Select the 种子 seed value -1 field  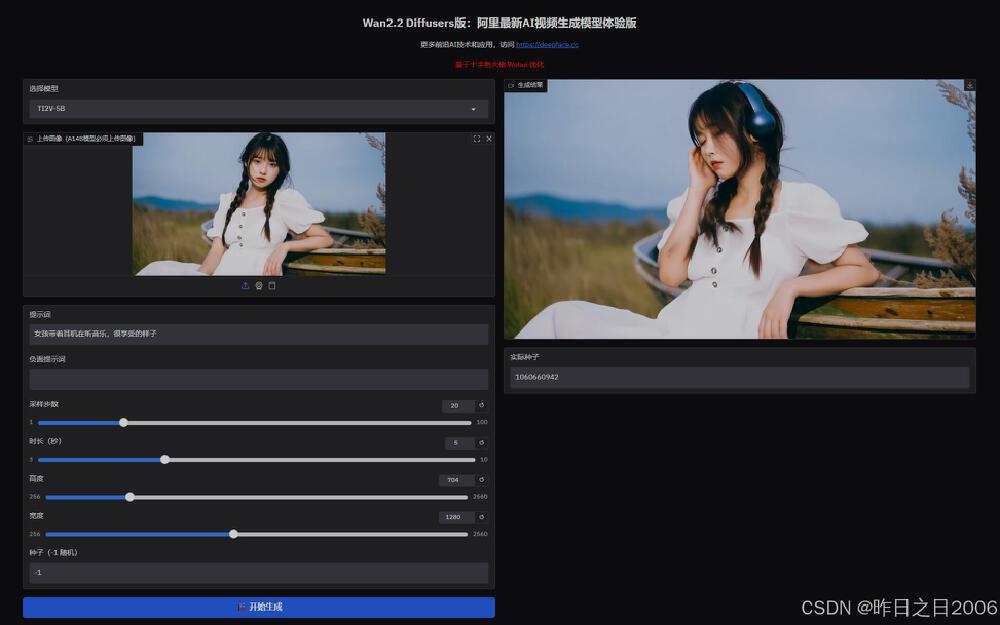click(258, 571)
